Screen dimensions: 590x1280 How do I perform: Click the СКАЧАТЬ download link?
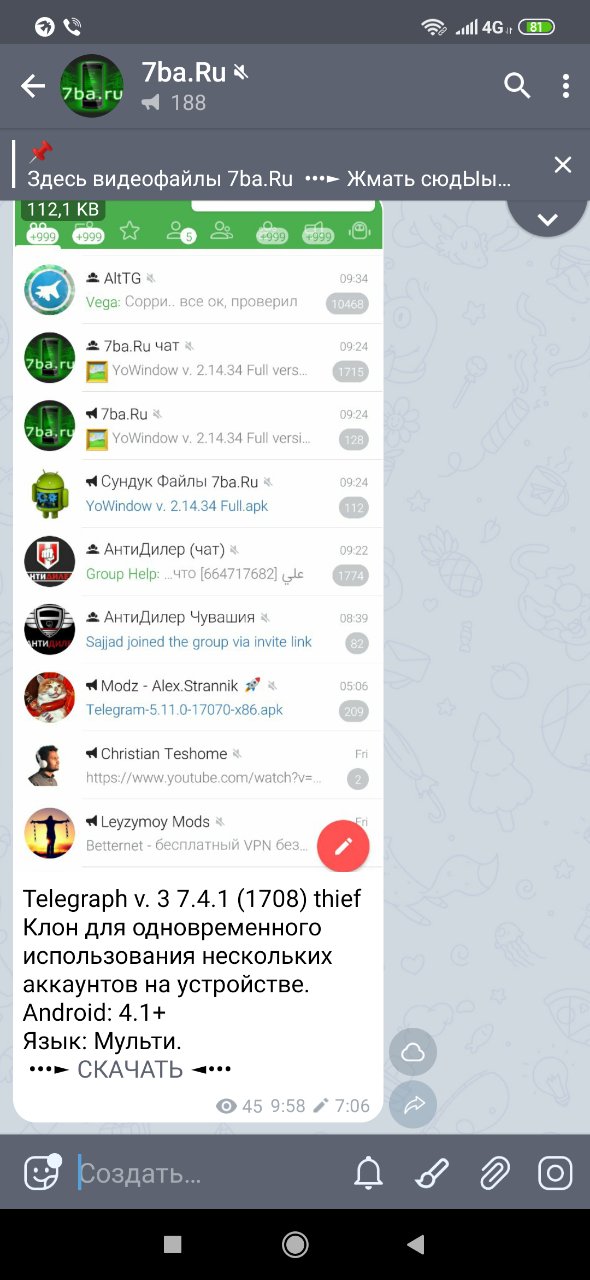[x=130, y=1069]
